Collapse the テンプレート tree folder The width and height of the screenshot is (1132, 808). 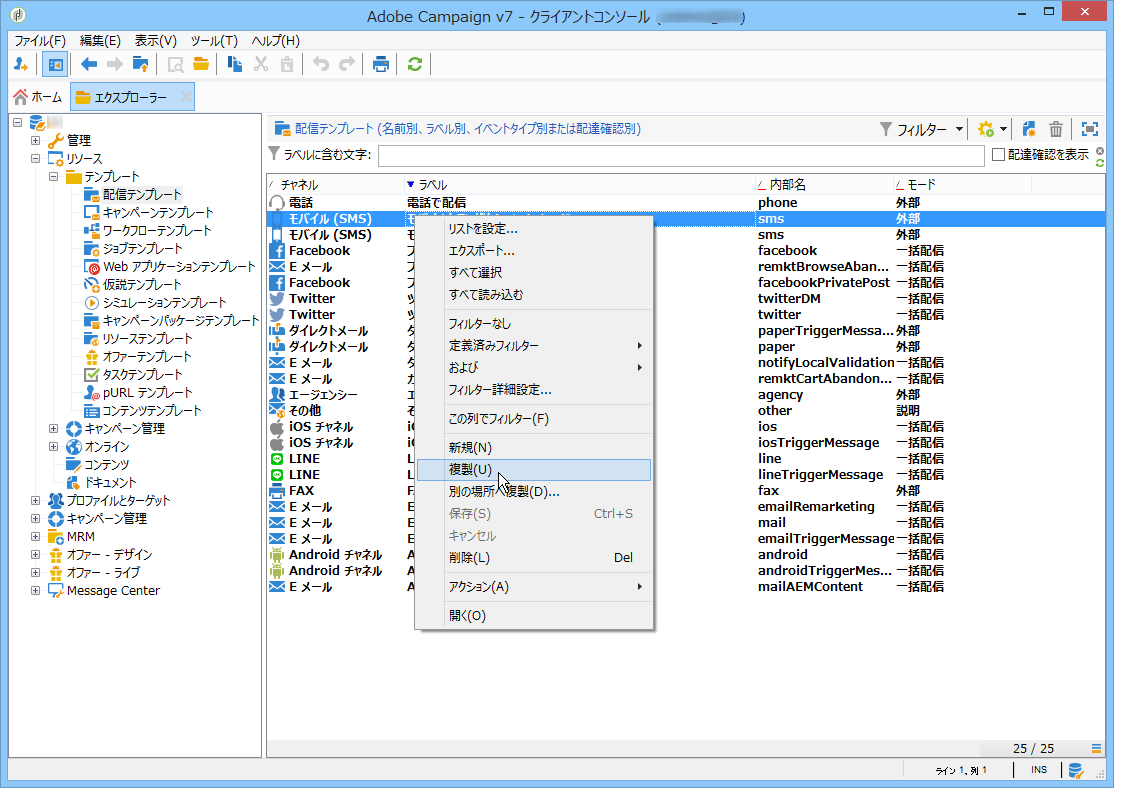point(54,177)
